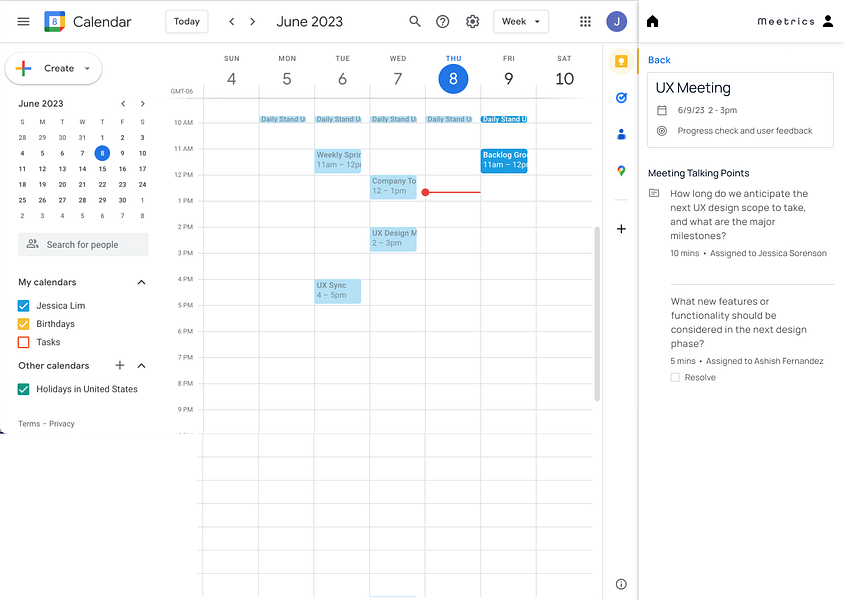Open the Meetrics user profile icon
844x600 pixels.
pos(828,22)
